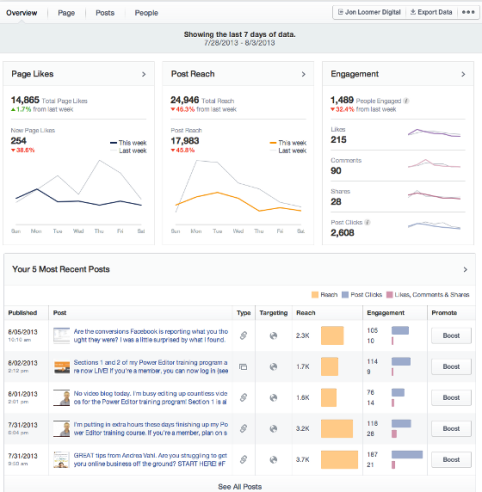Screen dimensions: 482x492
Task: Expand the Post Reach panel arrow
Action: coord(303,74)
